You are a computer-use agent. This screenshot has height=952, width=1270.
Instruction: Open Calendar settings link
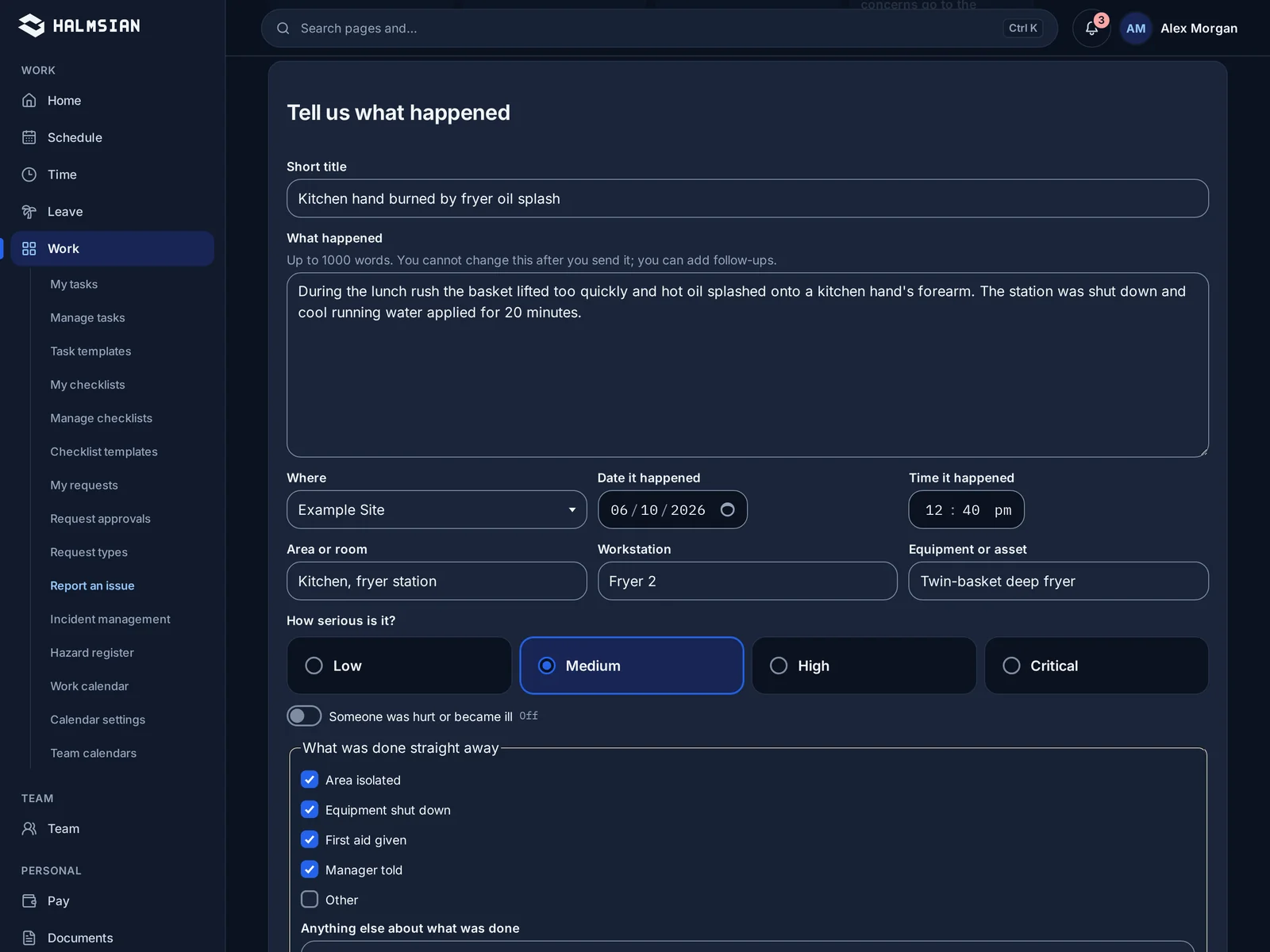(98, 720)
